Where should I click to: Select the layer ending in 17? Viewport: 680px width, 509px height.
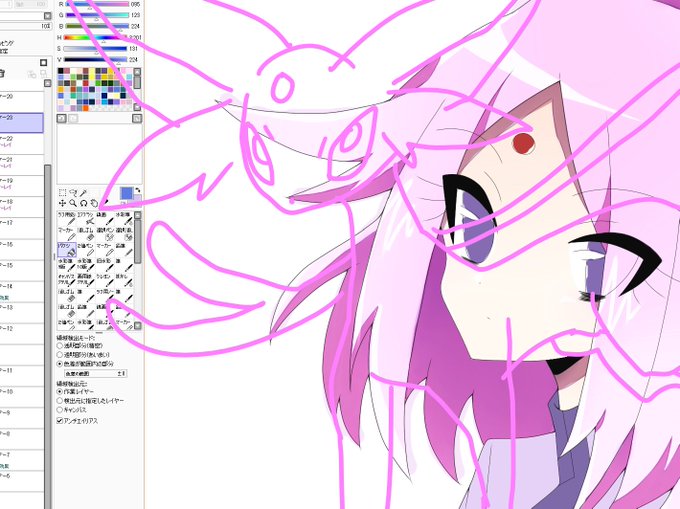click(x=22, y=228)
